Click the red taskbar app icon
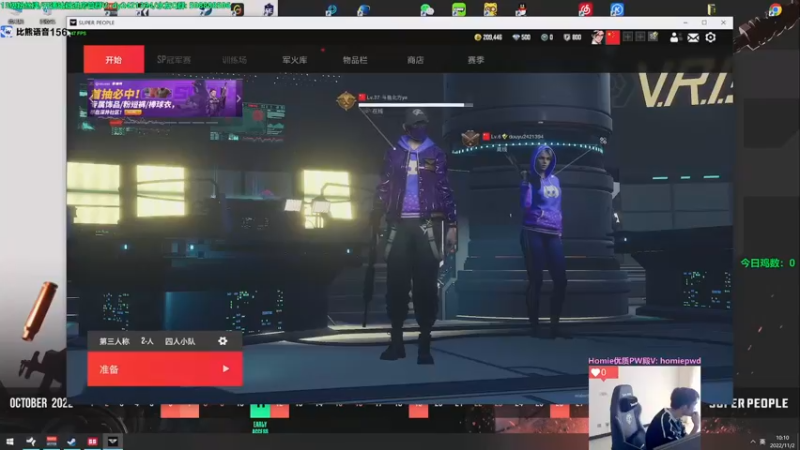The height and width of the screenshot is (450, 800). 92,441
